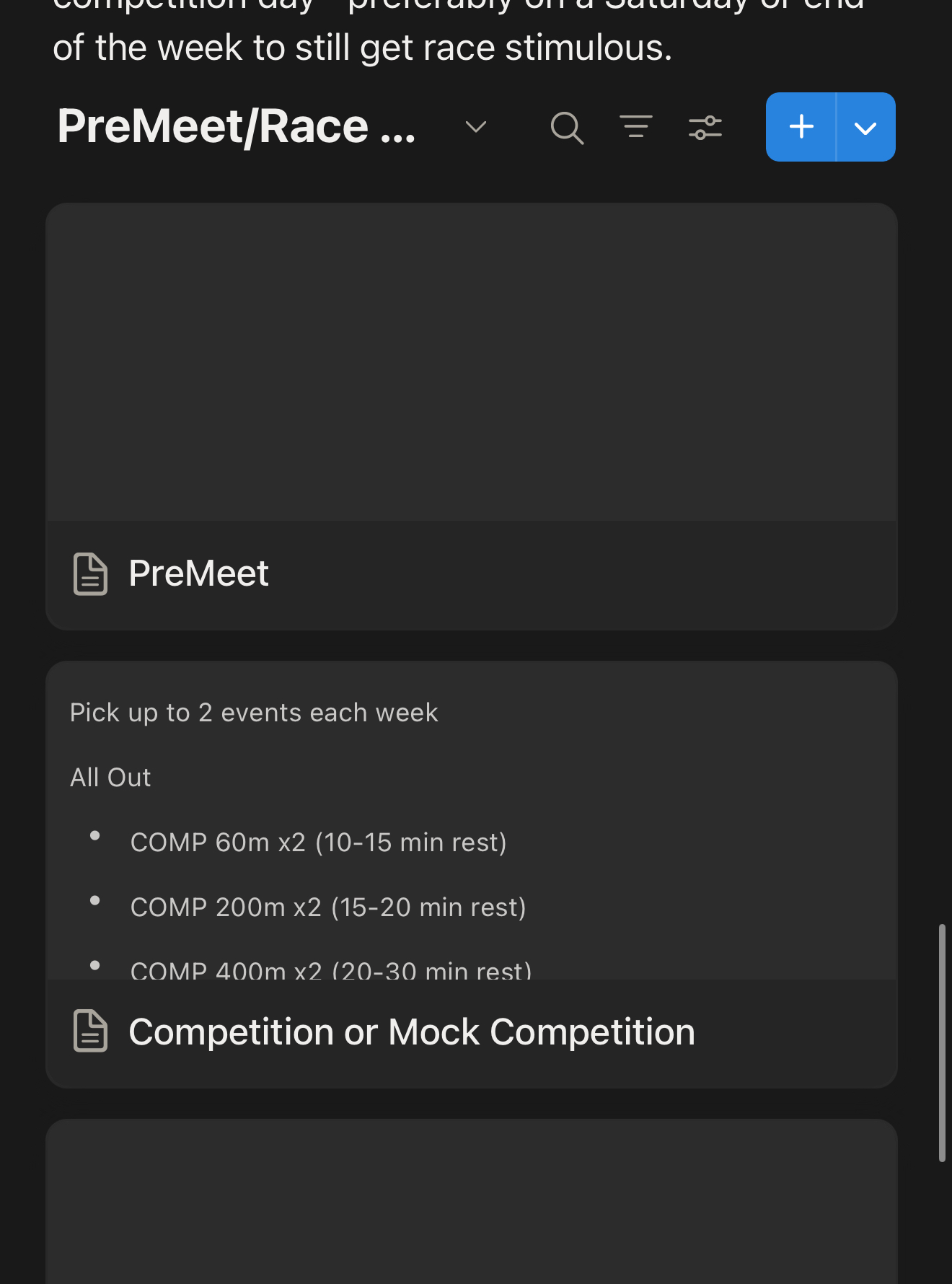952x1284 pixels.
Task: Add a new page with plus button
Action: tap(801, 127)
